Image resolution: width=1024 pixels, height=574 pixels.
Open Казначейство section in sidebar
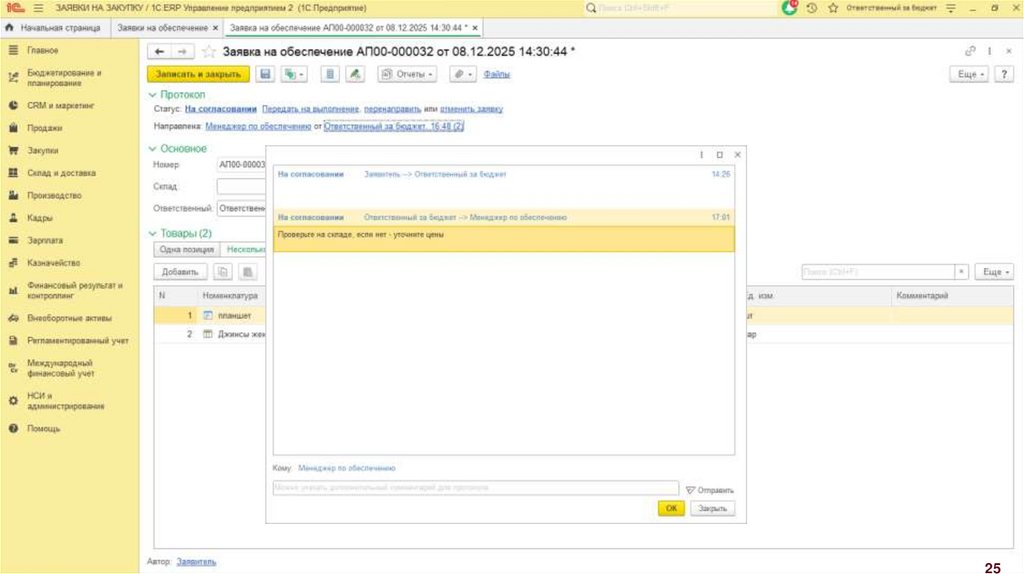[54, 263]
